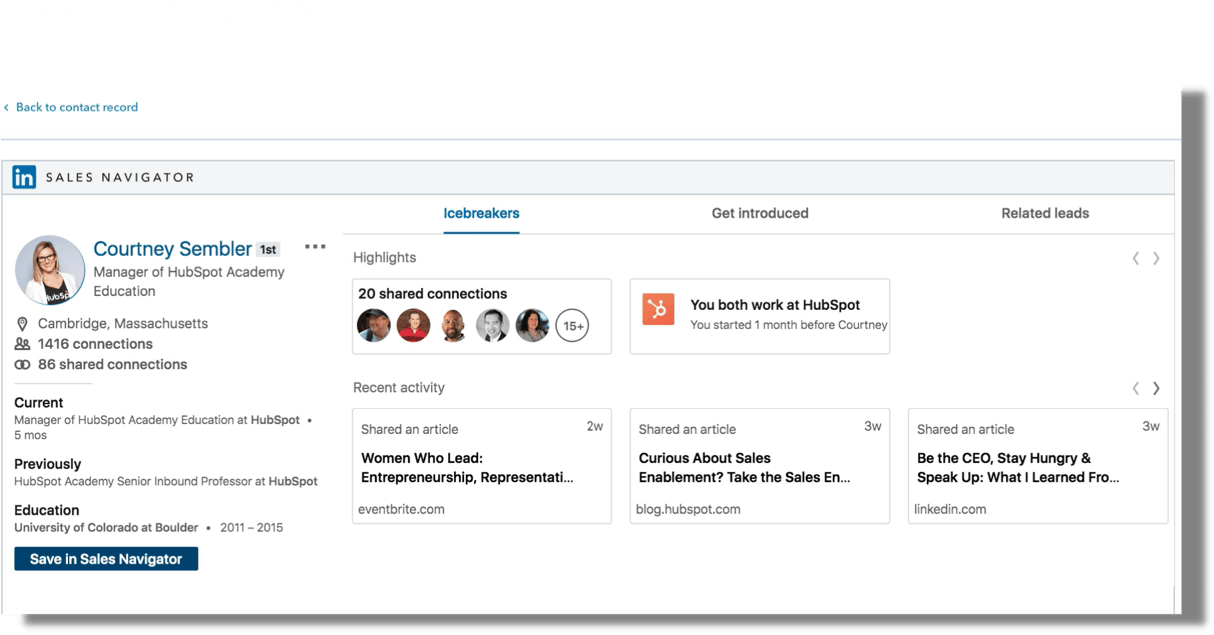Click the shared connections icon beside 86 shared connections
Image resolution: width=1214 pixels, height=635 pixels.
pyautogui.click(x=22, y=364)
